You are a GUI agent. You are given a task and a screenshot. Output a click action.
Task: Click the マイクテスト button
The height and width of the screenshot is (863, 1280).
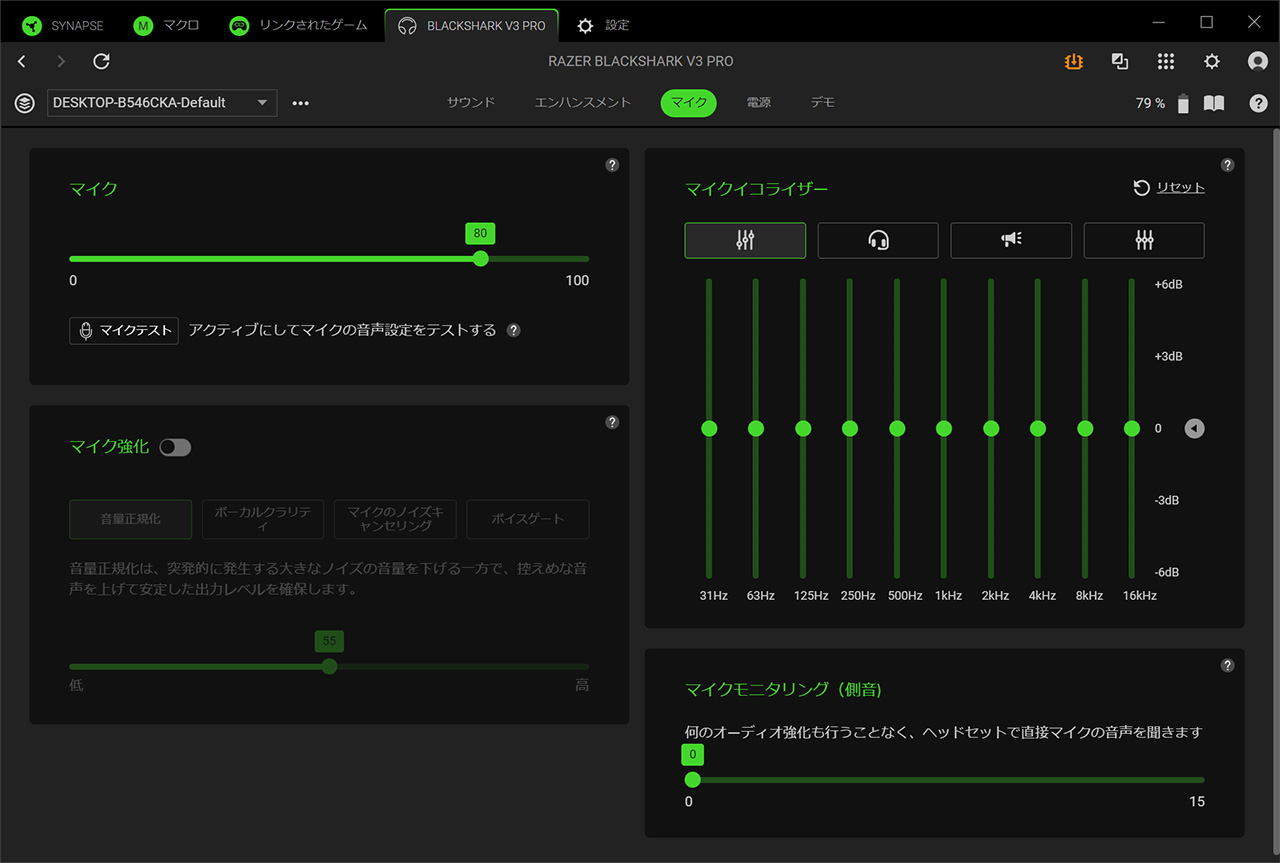[x=124, y=331]
